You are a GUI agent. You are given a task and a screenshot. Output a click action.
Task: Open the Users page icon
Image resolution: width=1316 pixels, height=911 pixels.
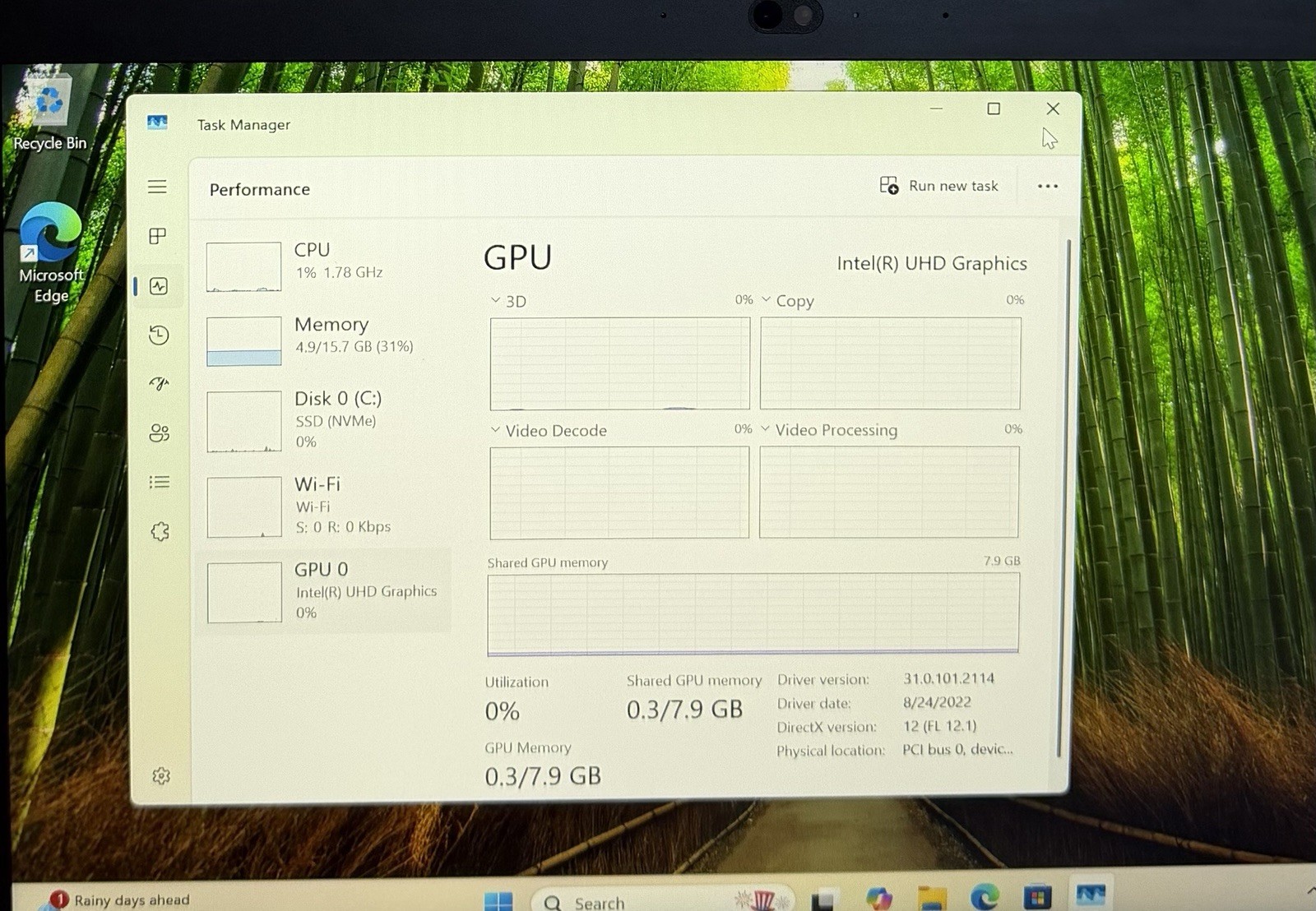pos(160,432)
